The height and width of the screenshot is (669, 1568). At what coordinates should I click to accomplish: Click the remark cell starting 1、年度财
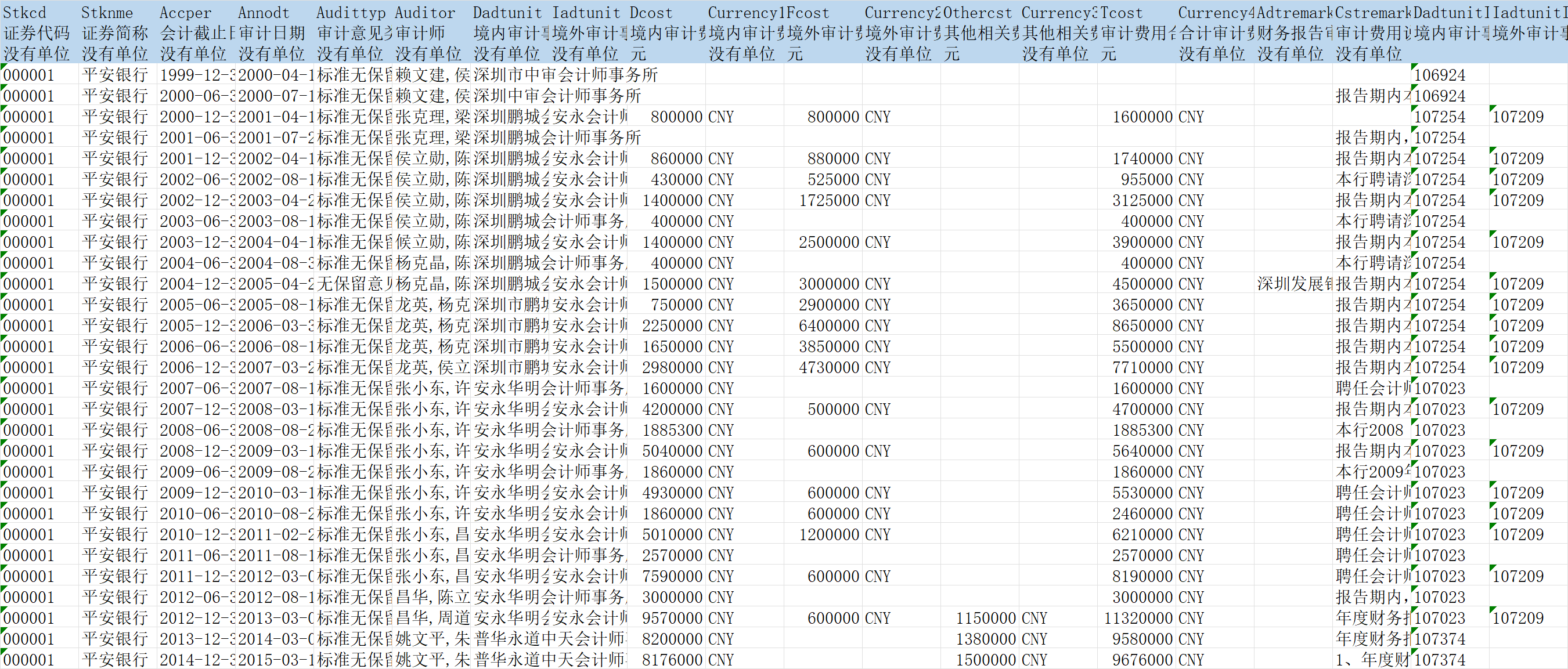pyautogui.click(x=1371, y=660)
